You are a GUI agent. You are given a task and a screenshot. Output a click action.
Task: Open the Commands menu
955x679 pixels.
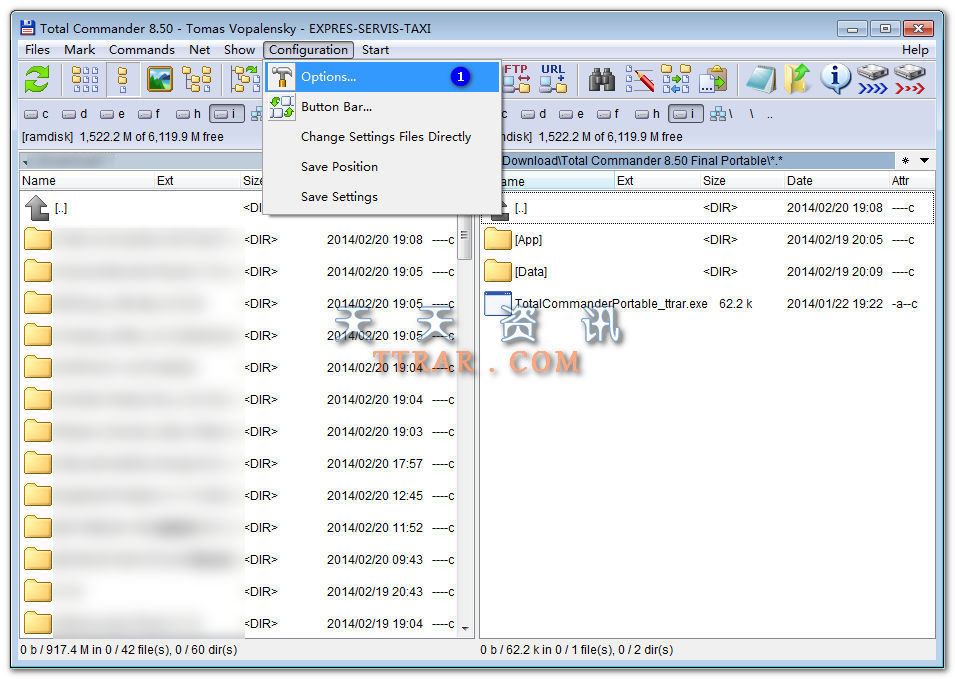coord(141,50)
